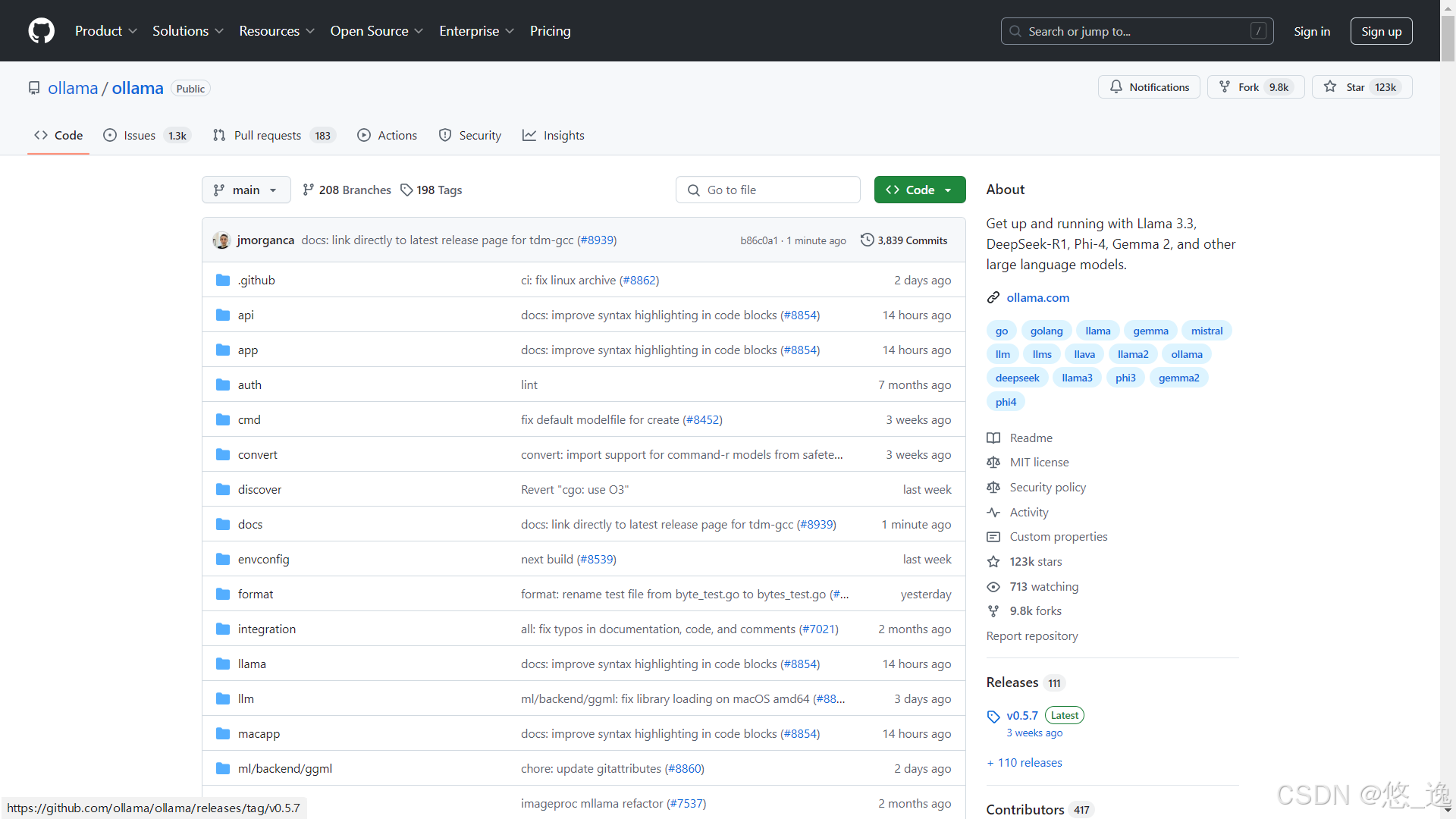Click the v0.5.7 release tag icon
1456x819 pixels.
pos(993,717)
